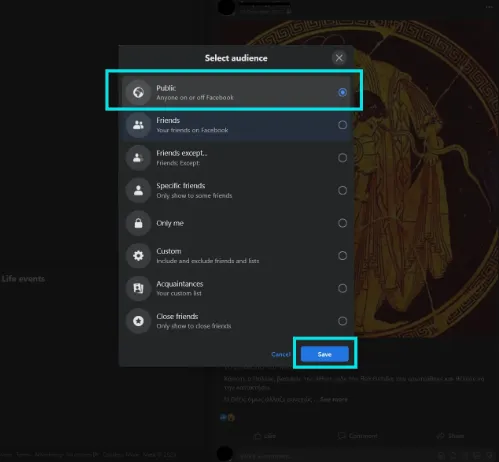Screen dimensions: 499x462
Task: Click the star icon beside Close friends
Action: (138, 321)
